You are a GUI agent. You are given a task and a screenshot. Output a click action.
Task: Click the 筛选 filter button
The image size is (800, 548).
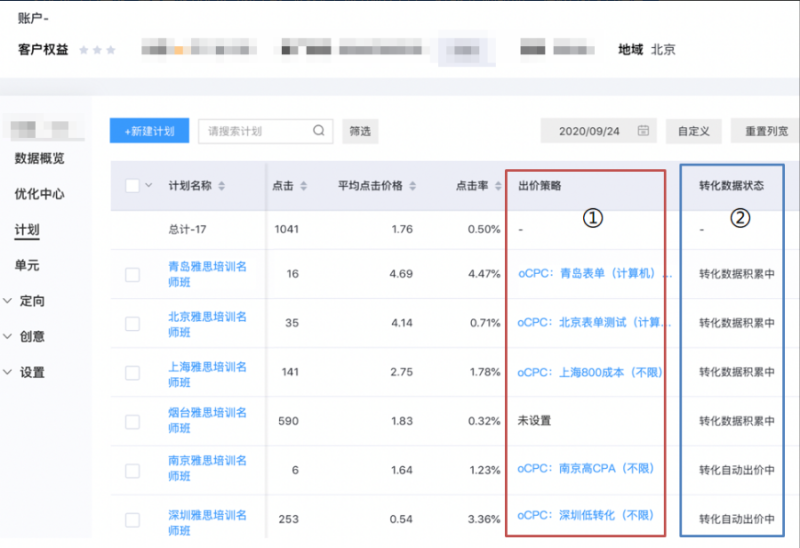[x=360, y=131]
